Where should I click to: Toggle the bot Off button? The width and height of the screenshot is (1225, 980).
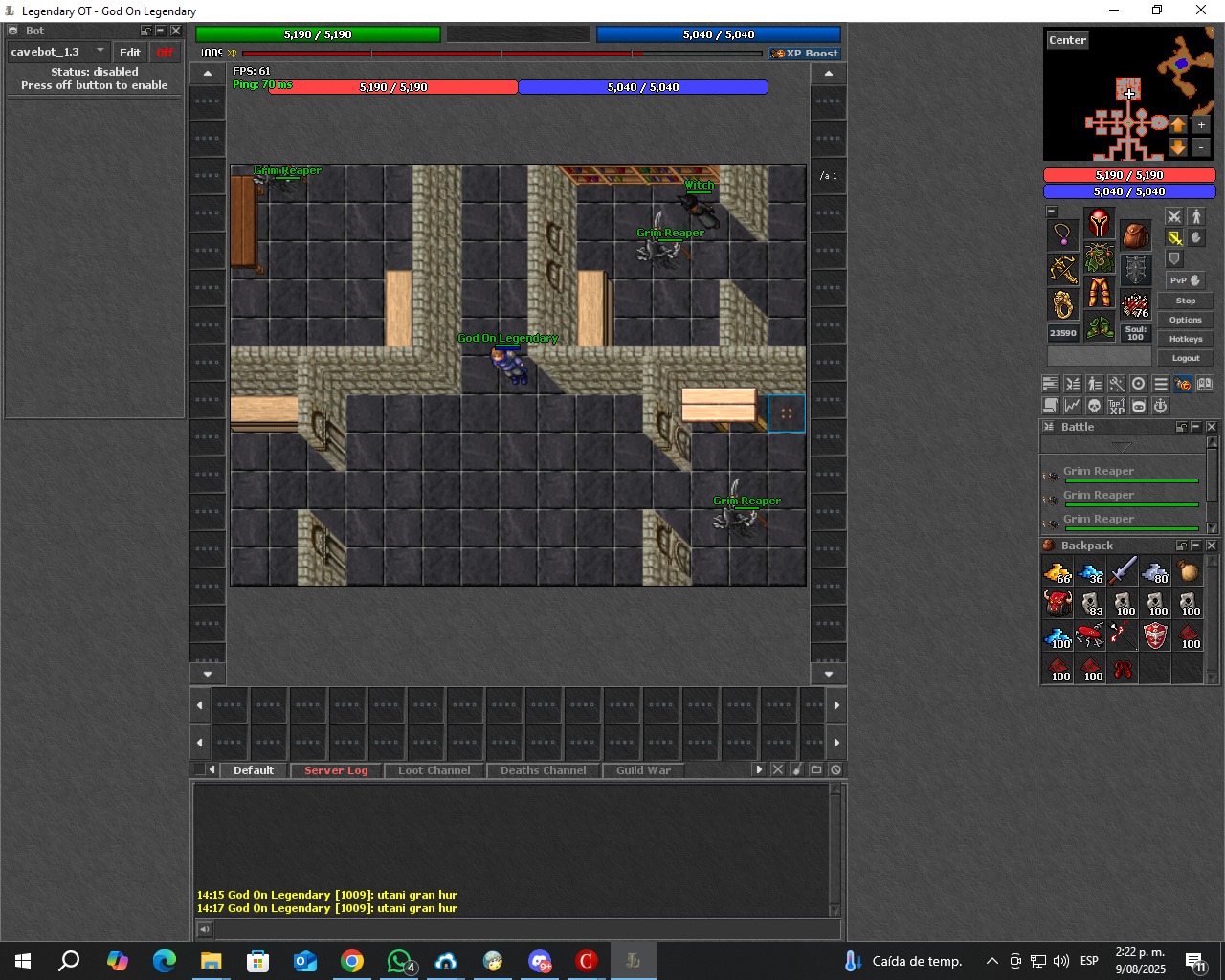pos(166,53)
